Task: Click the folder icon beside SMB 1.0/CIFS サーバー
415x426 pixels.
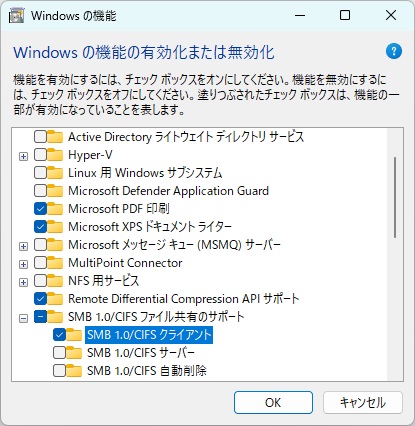Action: (x=74, y=353)
